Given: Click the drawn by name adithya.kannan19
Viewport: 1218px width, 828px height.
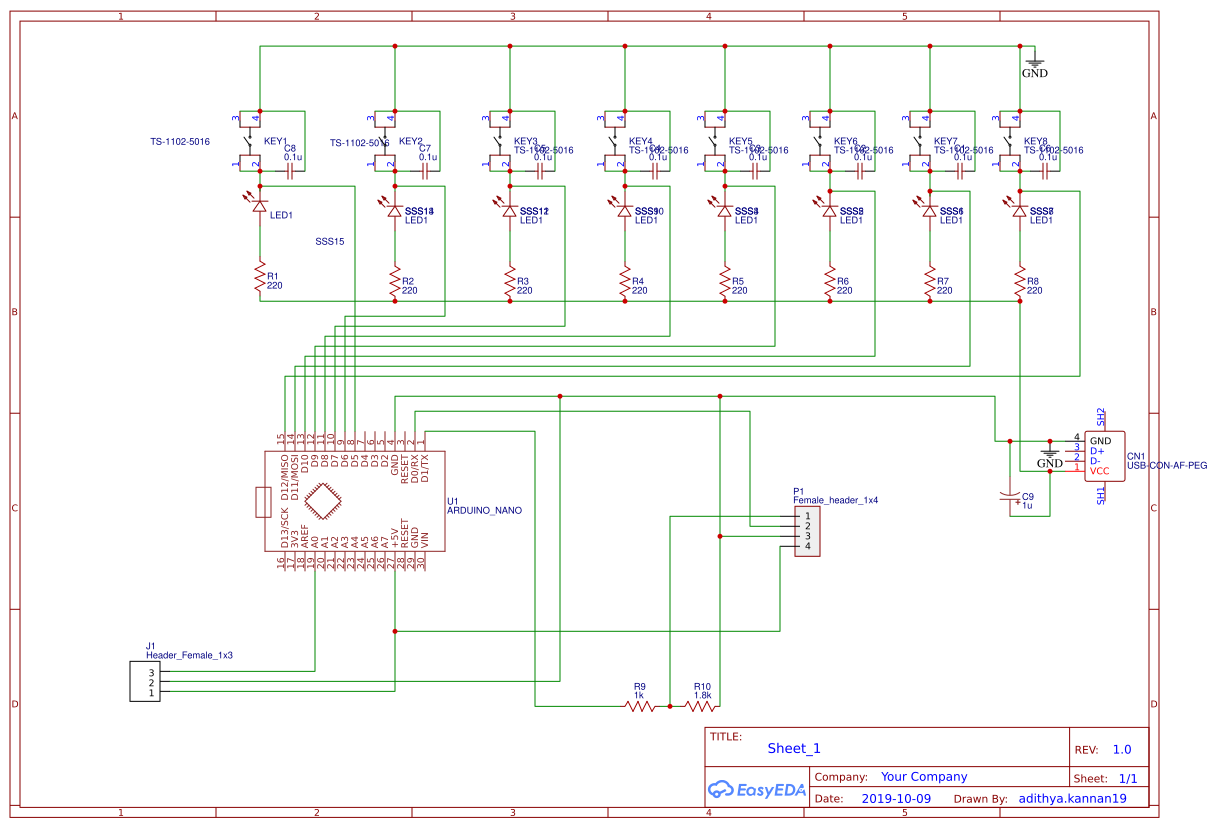Looking at the screenshot, I should pos(1073,798).
